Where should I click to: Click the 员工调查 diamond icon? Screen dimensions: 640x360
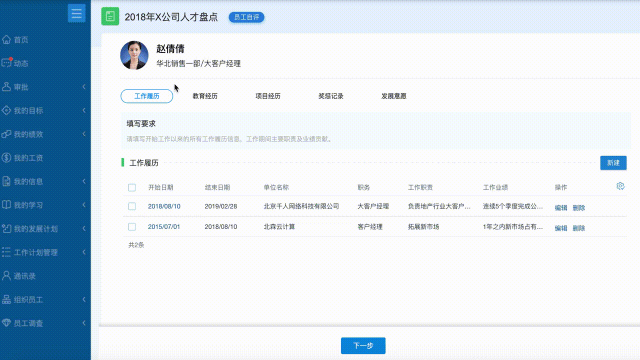point(6,323)
